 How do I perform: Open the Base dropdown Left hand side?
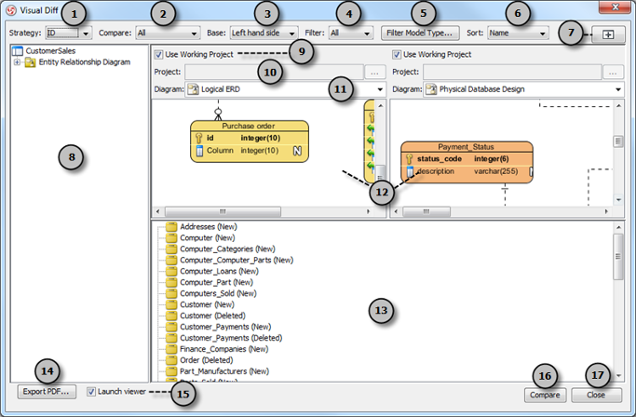264,33
